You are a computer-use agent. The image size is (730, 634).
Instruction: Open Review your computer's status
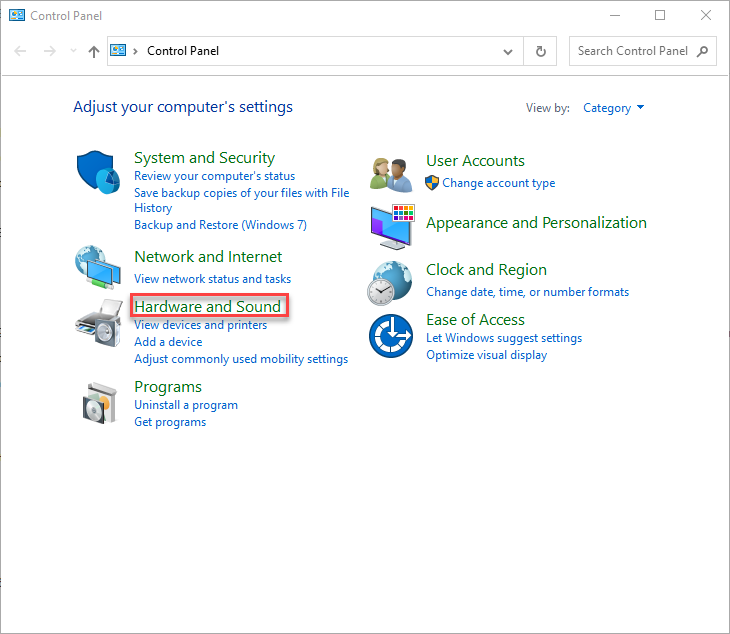click(215, 176)
